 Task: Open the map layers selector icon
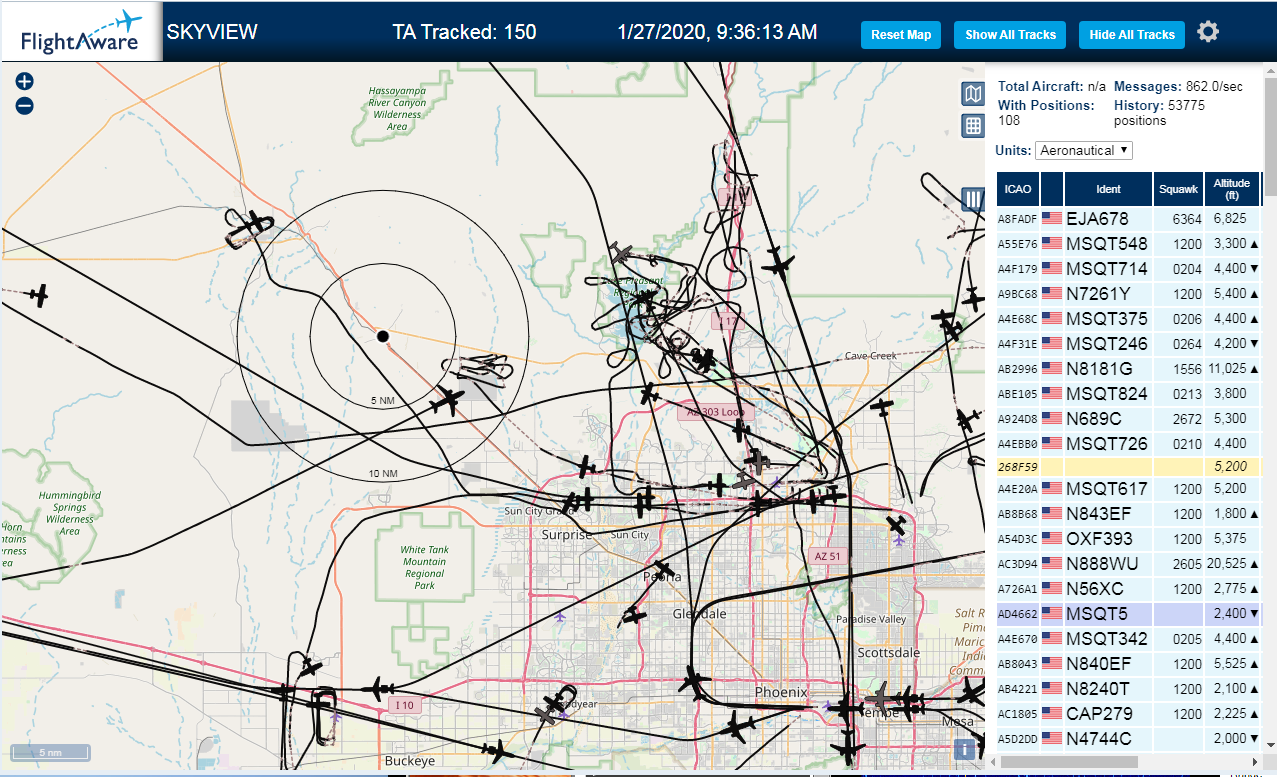coord(972,94)
